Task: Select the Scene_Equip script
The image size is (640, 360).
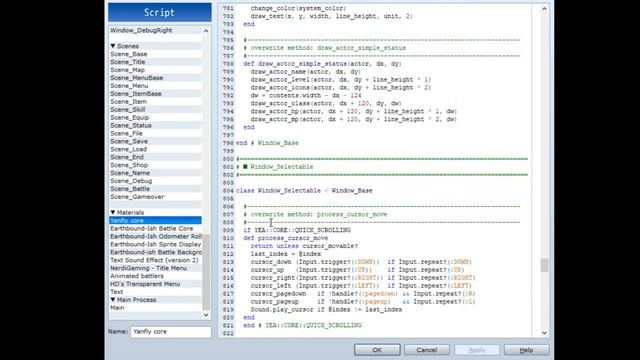Action: click(156, 118)
